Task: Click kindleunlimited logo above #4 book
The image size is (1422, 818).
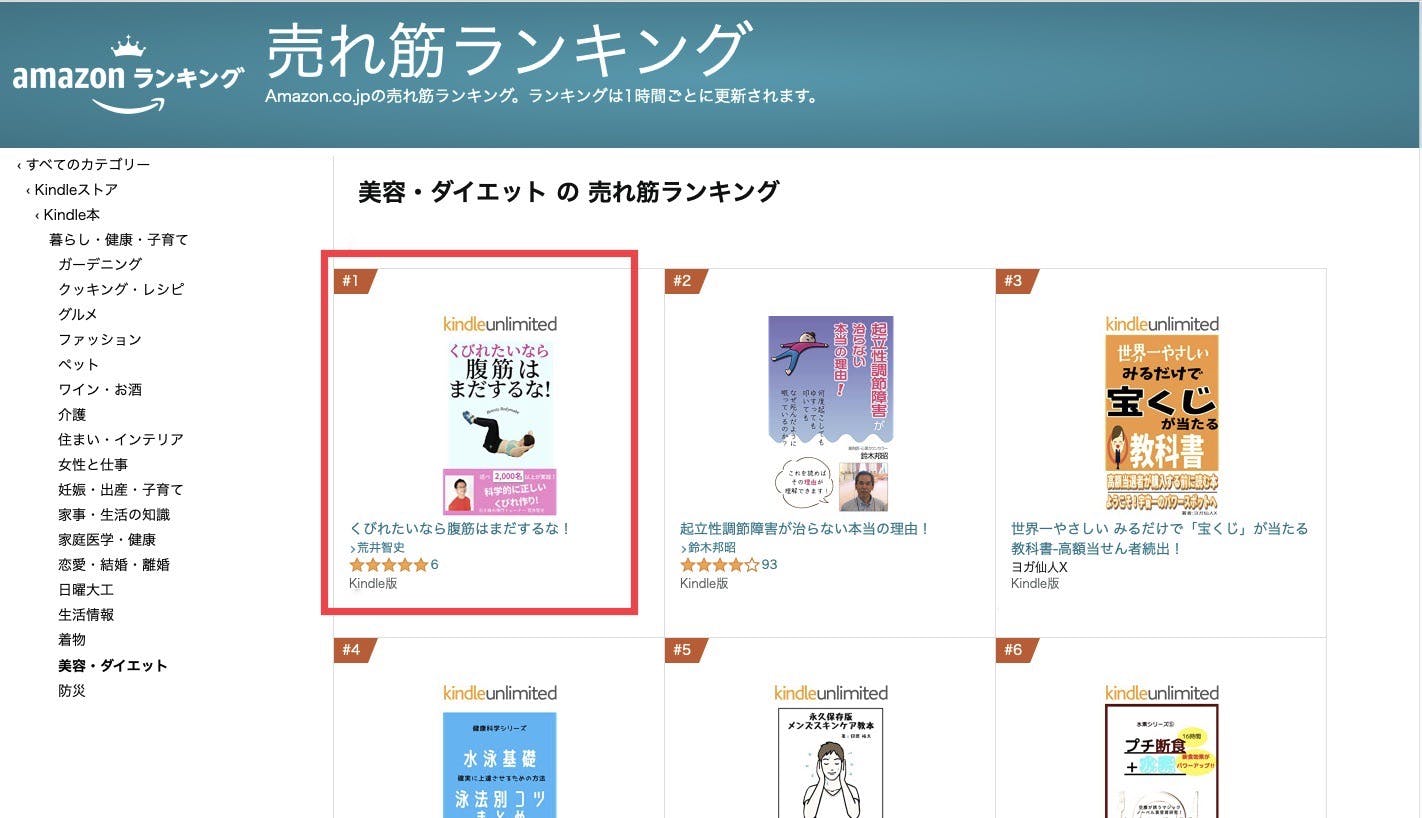Action: coord(500,693)
